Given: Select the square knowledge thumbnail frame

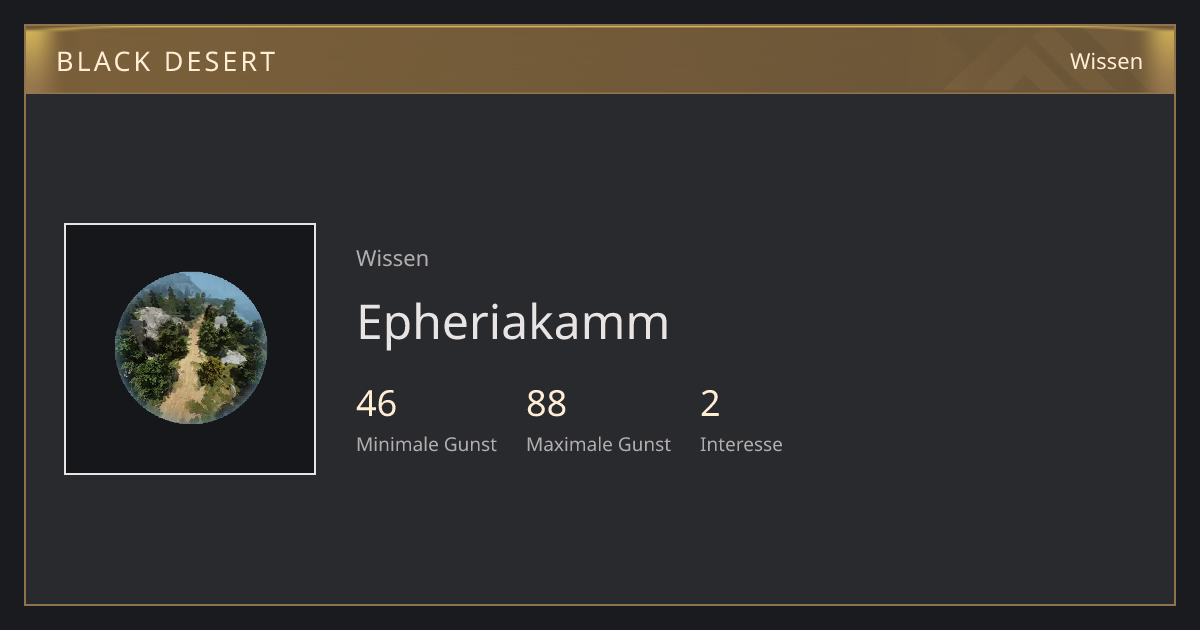Looking at the screenshot, I should tap(190, 349).
